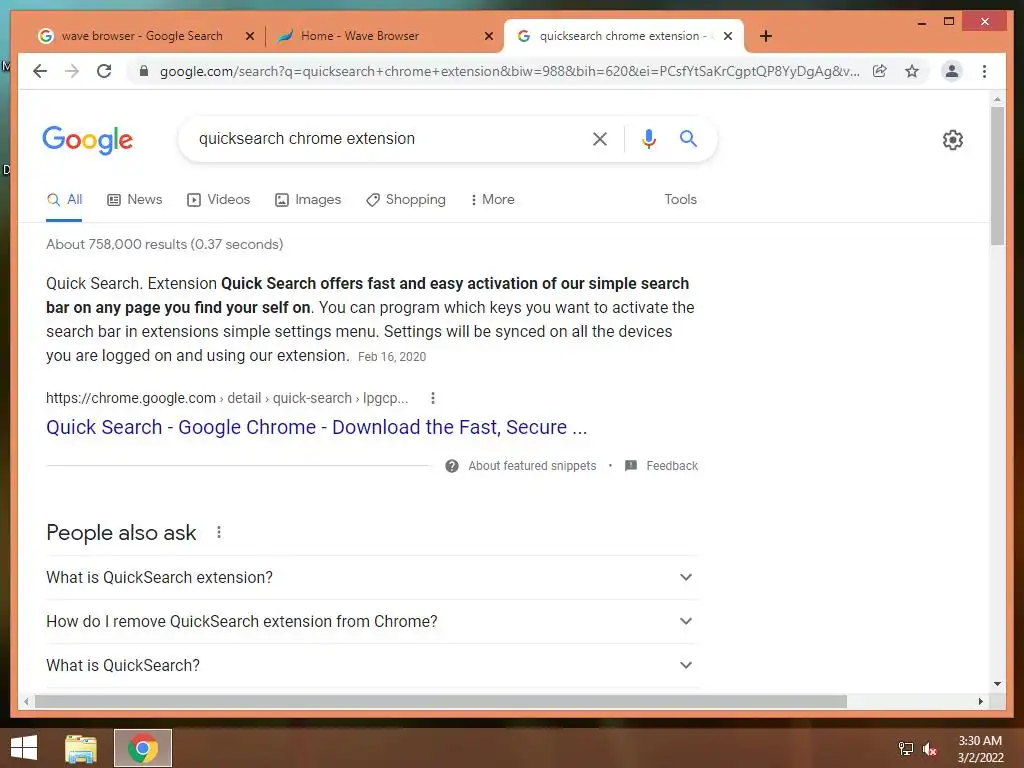Start voice search with microphone icon
Image resolution: width=1024 pixels, height=768 pixels.
tap(648, 138)
